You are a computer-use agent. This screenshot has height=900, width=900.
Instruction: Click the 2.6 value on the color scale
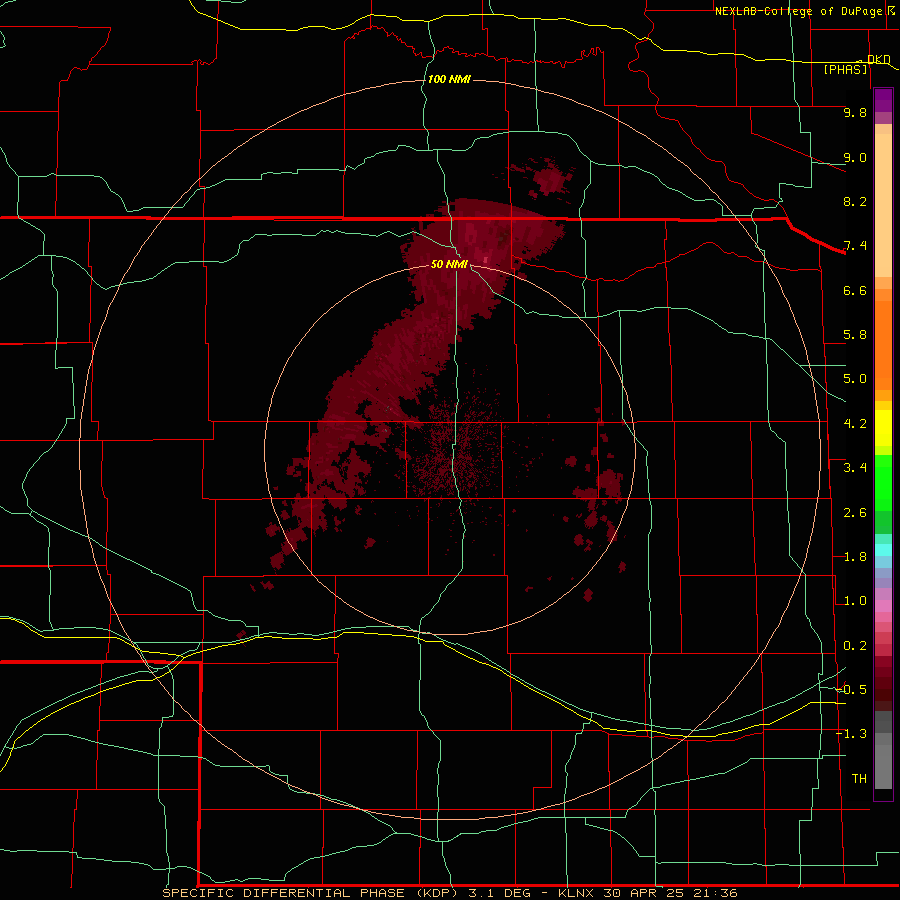click(x=855, y=513)
